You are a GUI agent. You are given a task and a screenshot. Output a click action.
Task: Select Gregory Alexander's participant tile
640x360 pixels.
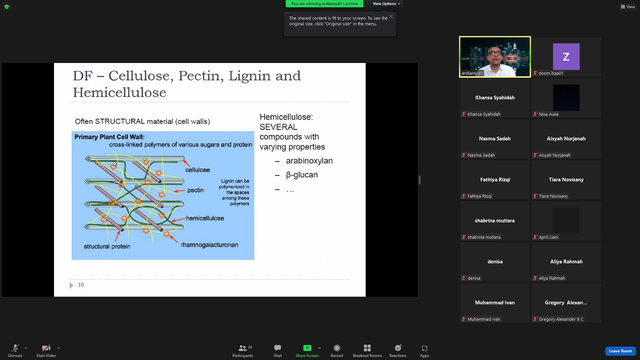(566, 303)
